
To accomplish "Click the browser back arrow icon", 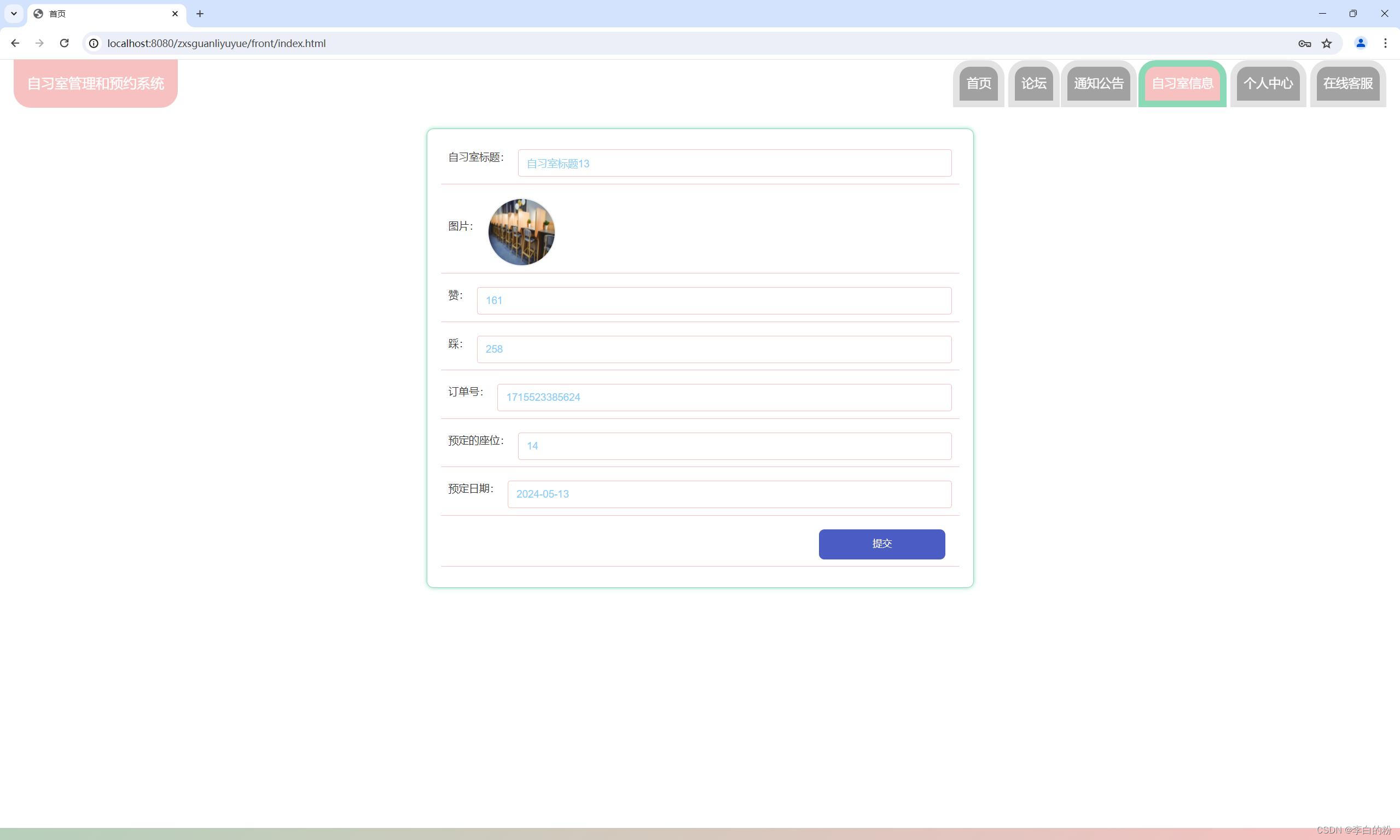I will (x=15, y=43).
